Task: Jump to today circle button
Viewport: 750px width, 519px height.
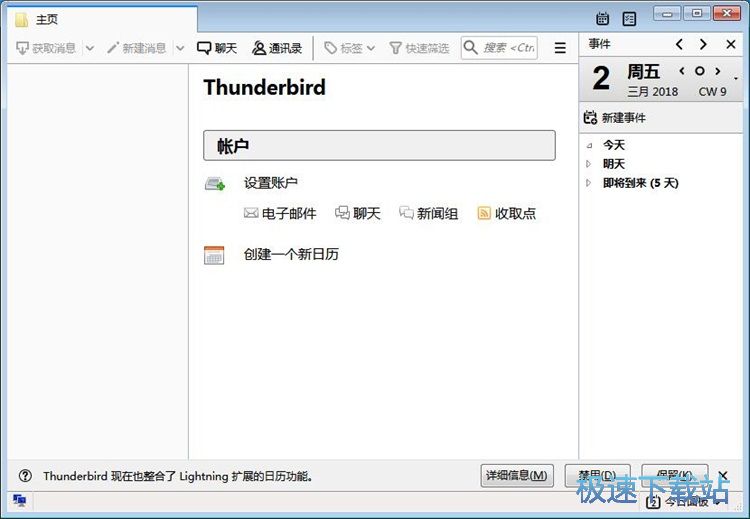Action: [x=700, y=71]
